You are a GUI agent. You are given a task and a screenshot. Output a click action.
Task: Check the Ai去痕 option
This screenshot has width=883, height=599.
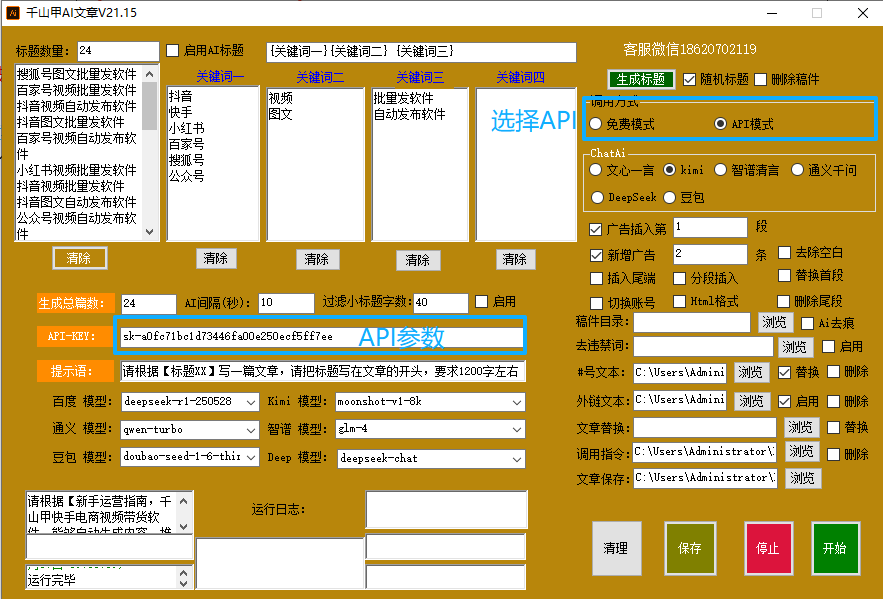point(809,322)
